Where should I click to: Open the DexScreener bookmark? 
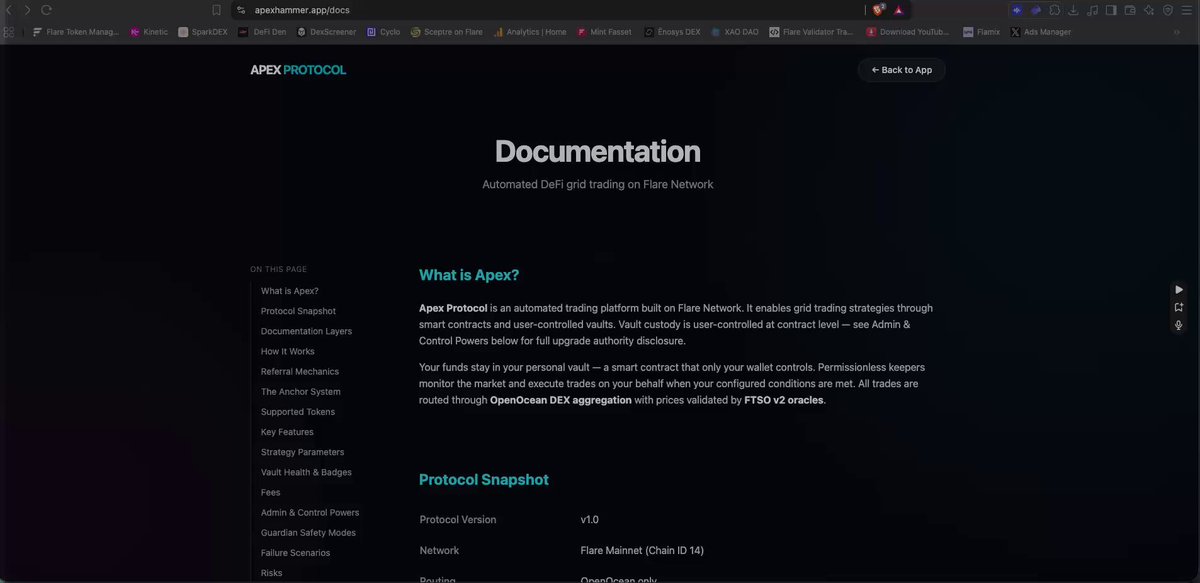tap(326, 32)
